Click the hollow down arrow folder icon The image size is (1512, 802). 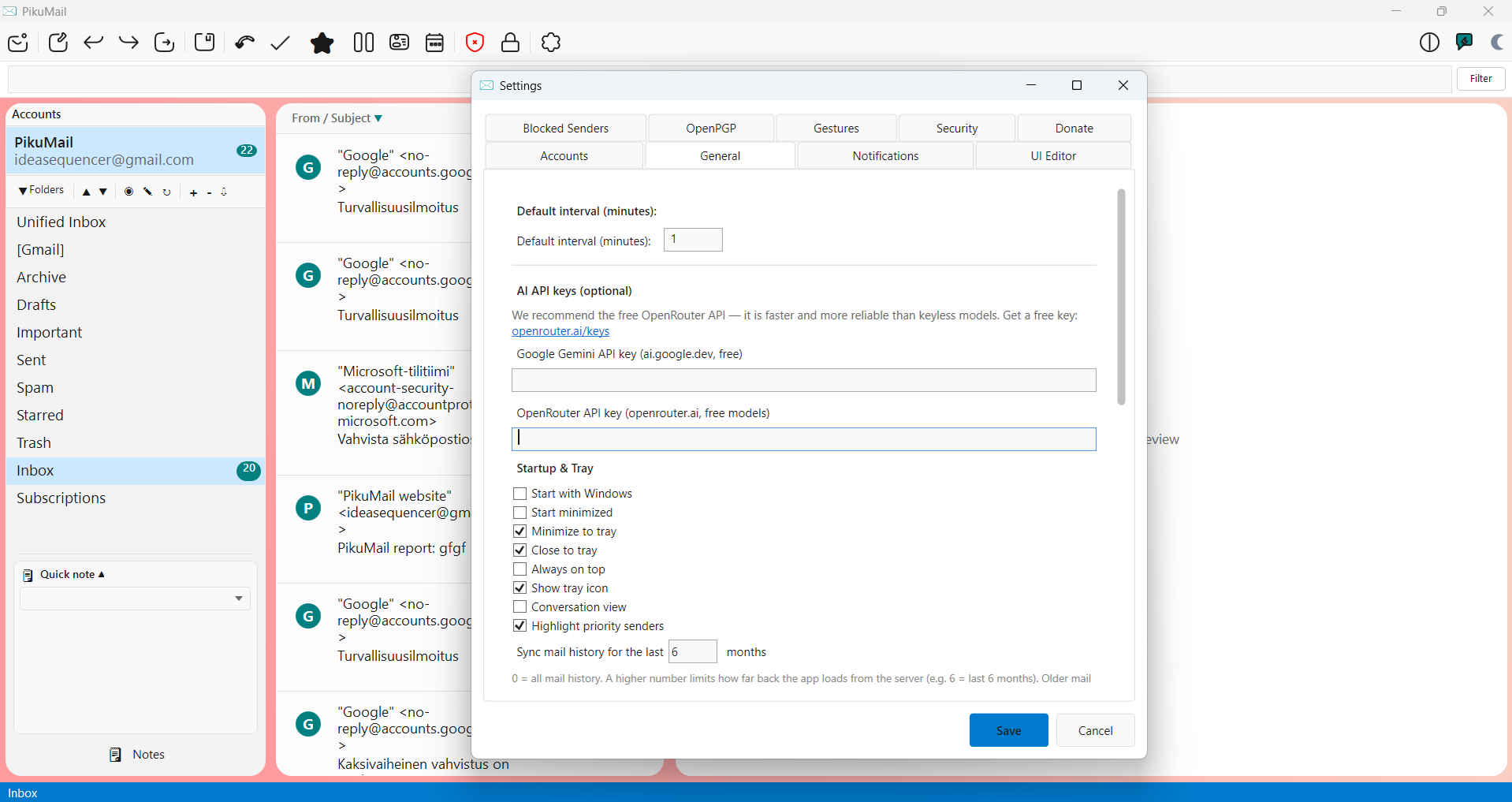(224, 192)
